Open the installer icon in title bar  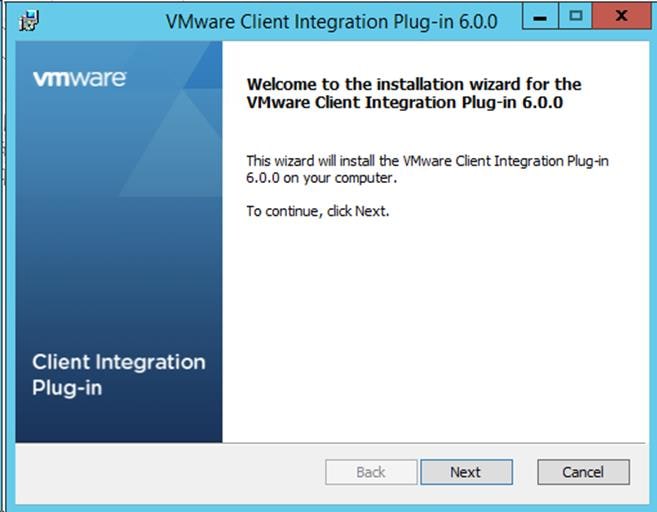tap(29, 21)
